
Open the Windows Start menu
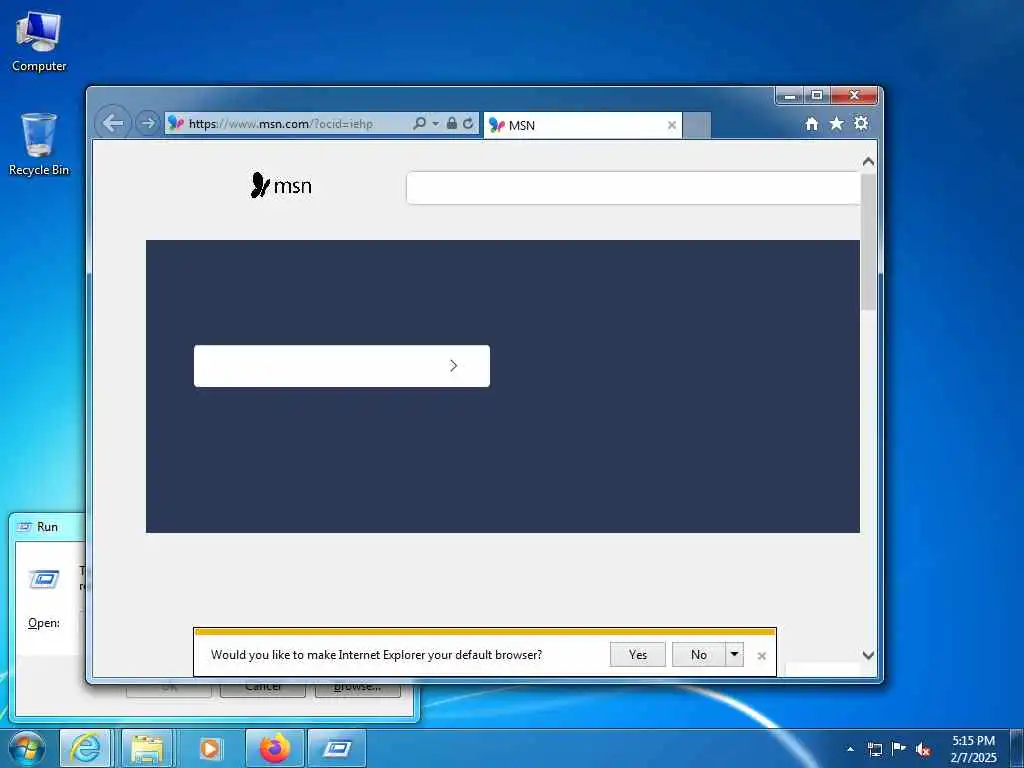[27, 748]
